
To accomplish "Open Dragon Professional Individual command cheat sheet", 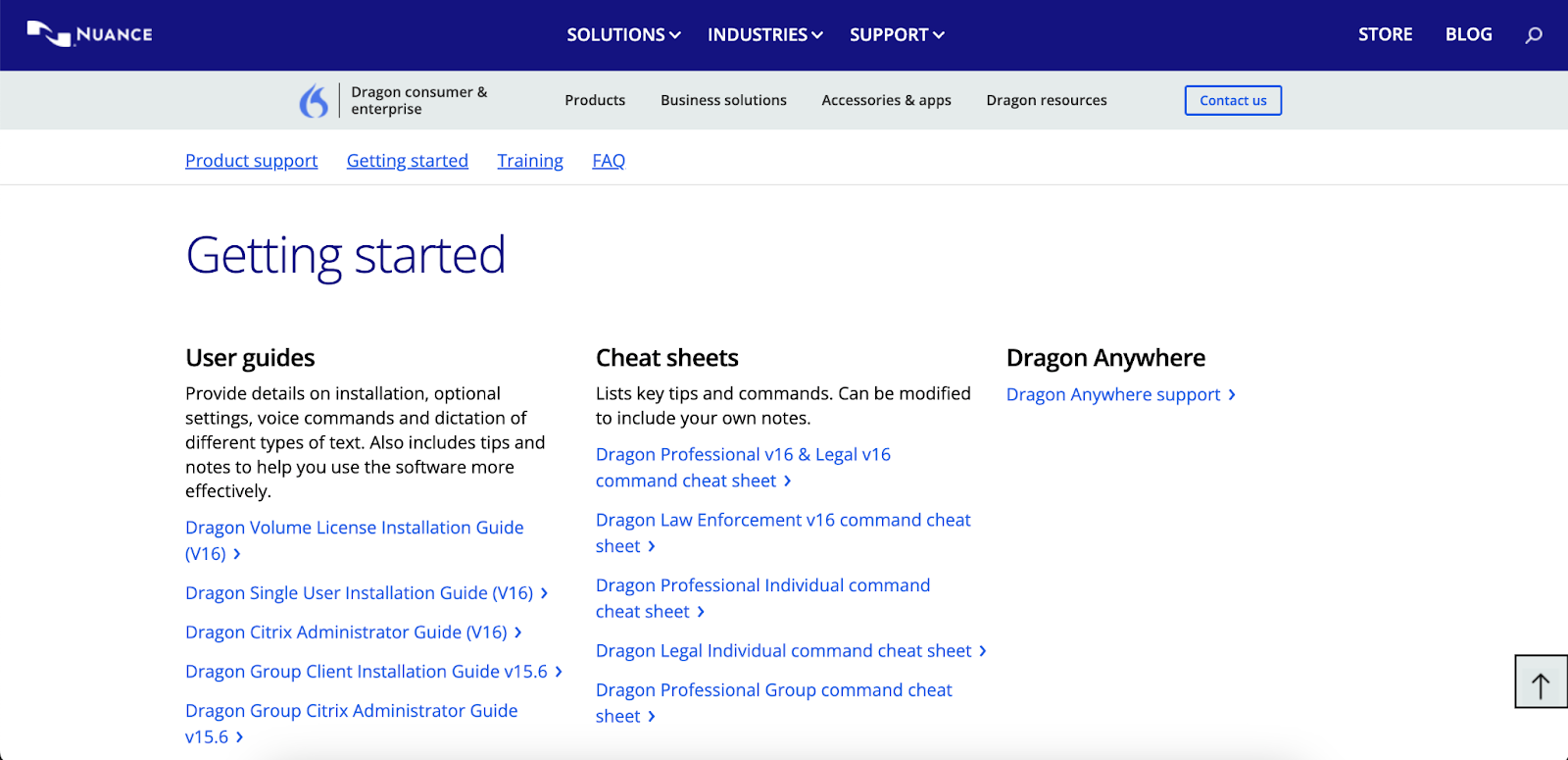I will (x=762, y=598).
